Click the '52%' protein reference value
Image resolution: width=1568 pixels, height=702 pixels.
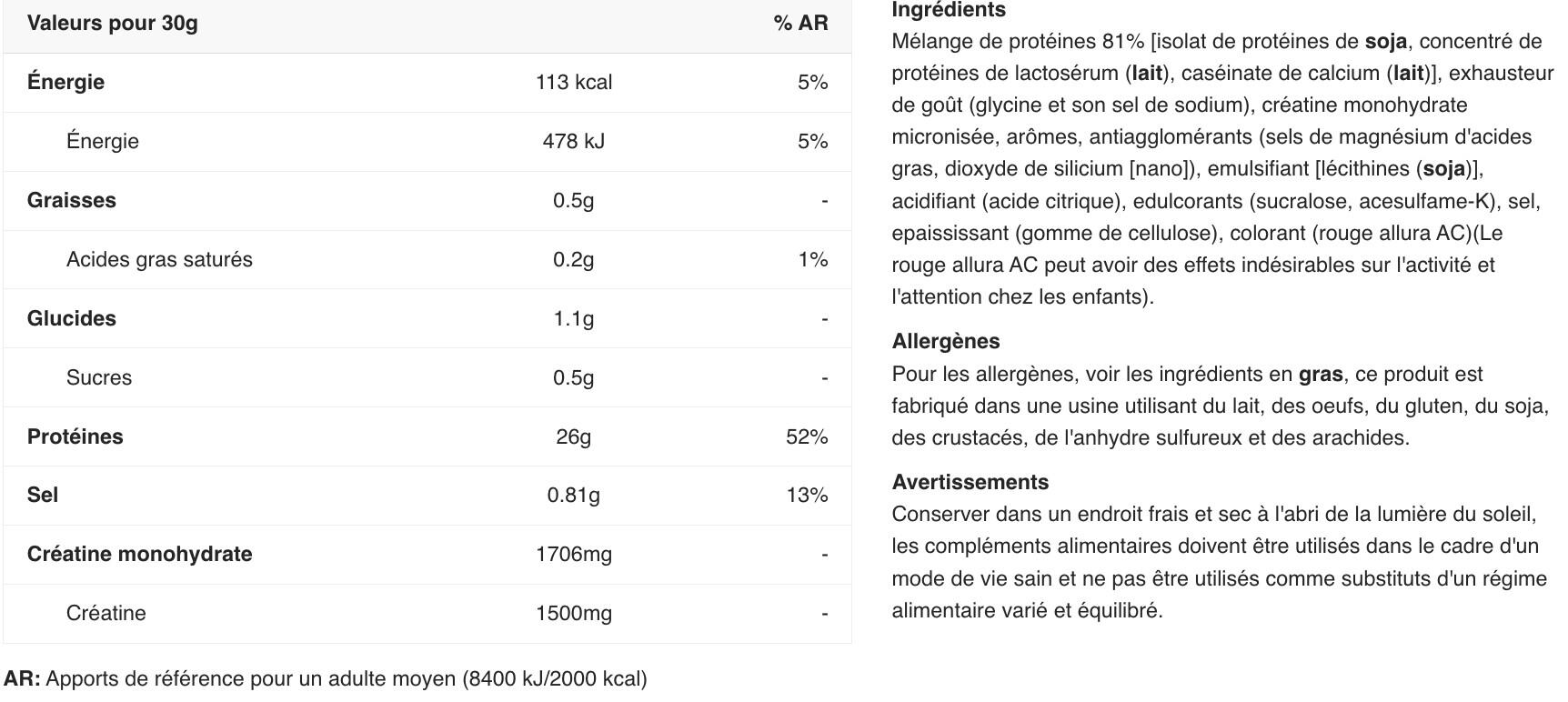pyautogui.click(x=807, y=436)
